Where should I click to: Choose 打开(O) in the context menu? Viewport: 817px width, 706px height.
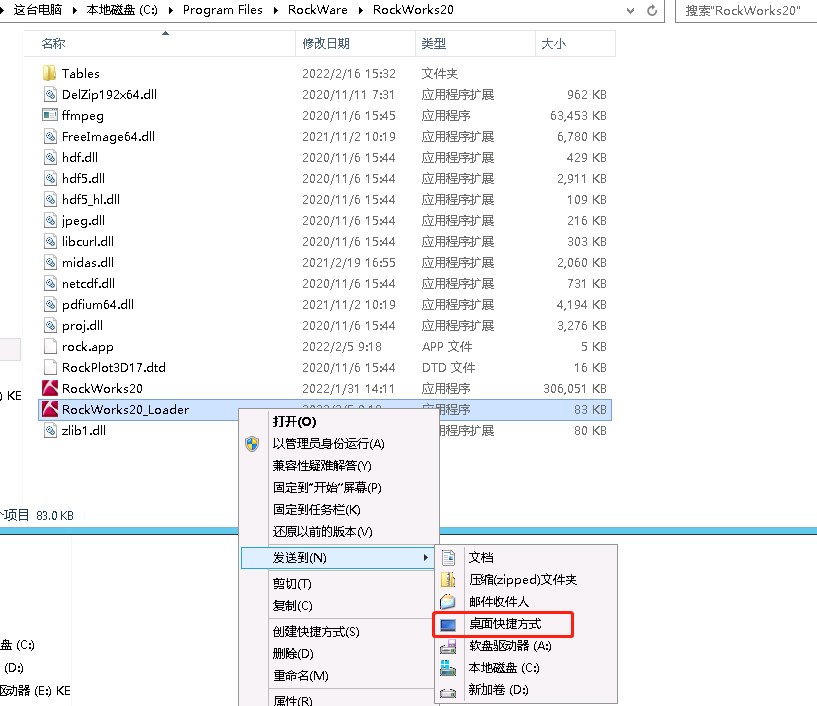(x=294, y=422)
